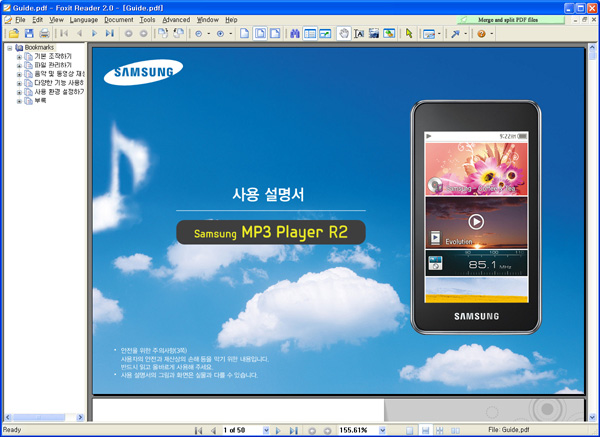Switch to continuous page layout in status bar
The width and height of the screenshot is (600, 437).
click(425, 430)
